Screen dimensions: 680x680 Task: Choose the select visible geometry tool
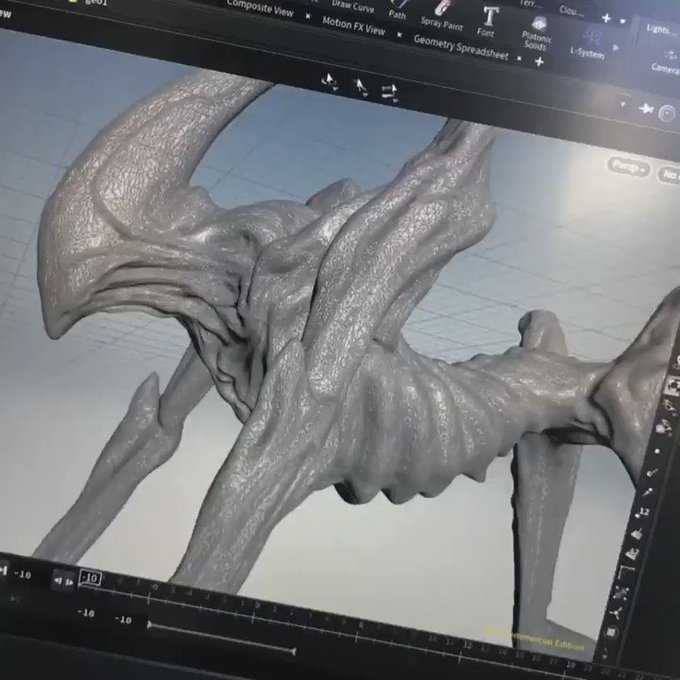pyautogui.click(x=389, y=93)
